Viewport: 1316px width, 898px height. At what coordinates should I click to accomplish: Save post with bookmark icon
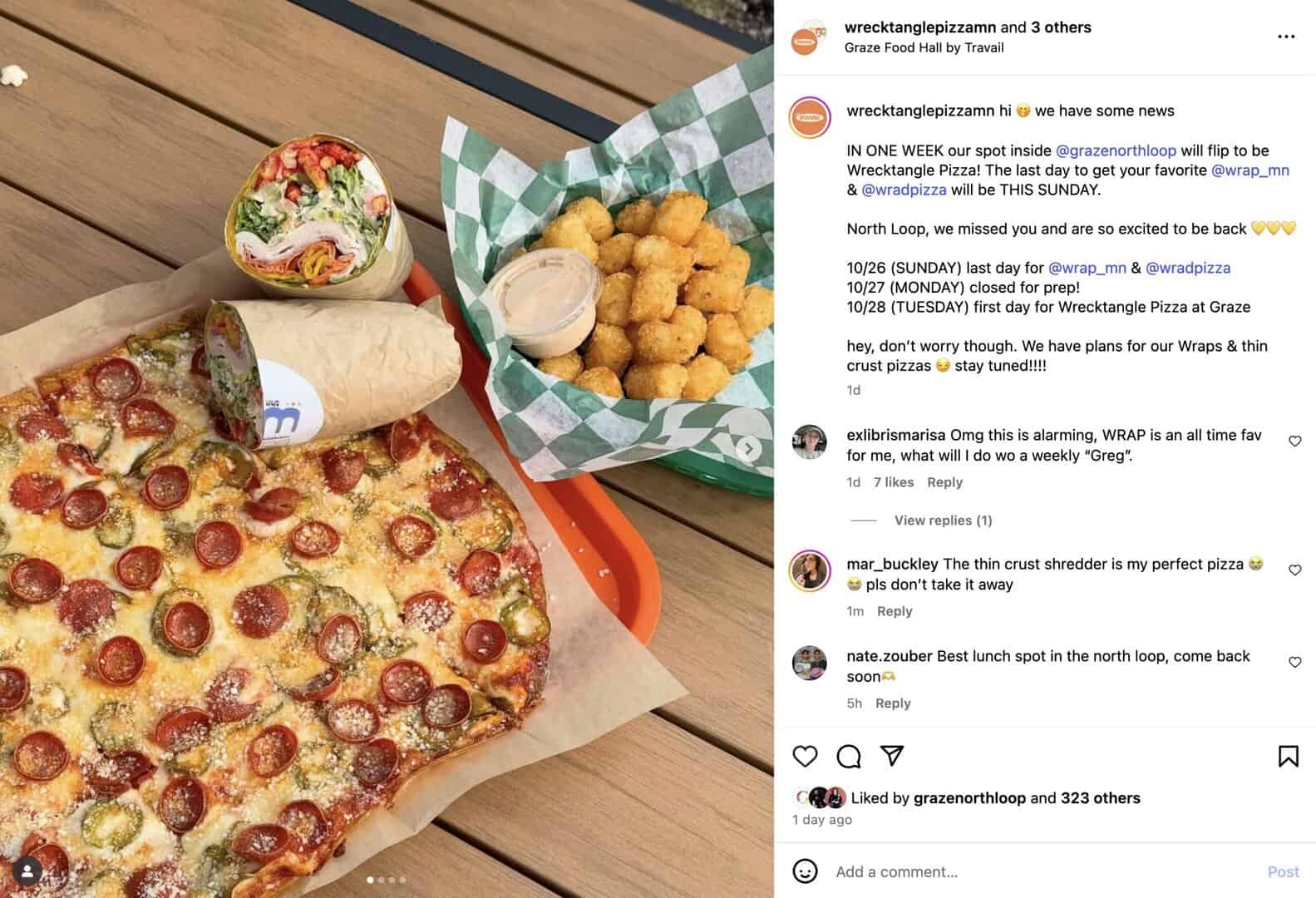pos(1288,756)
